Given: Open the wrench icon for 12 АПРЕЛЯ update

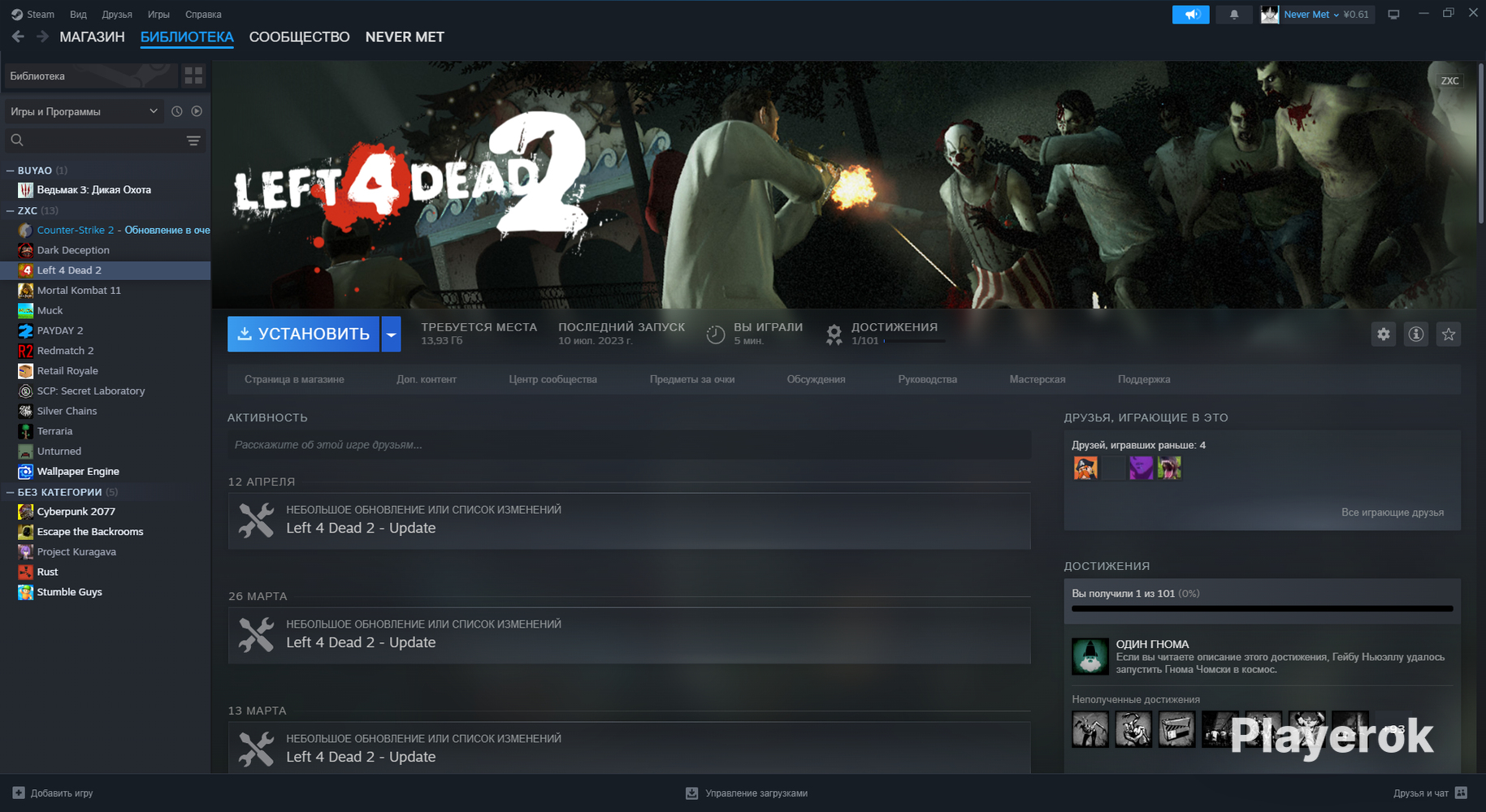Looking at the screenshot, I should tap(257, 520).
